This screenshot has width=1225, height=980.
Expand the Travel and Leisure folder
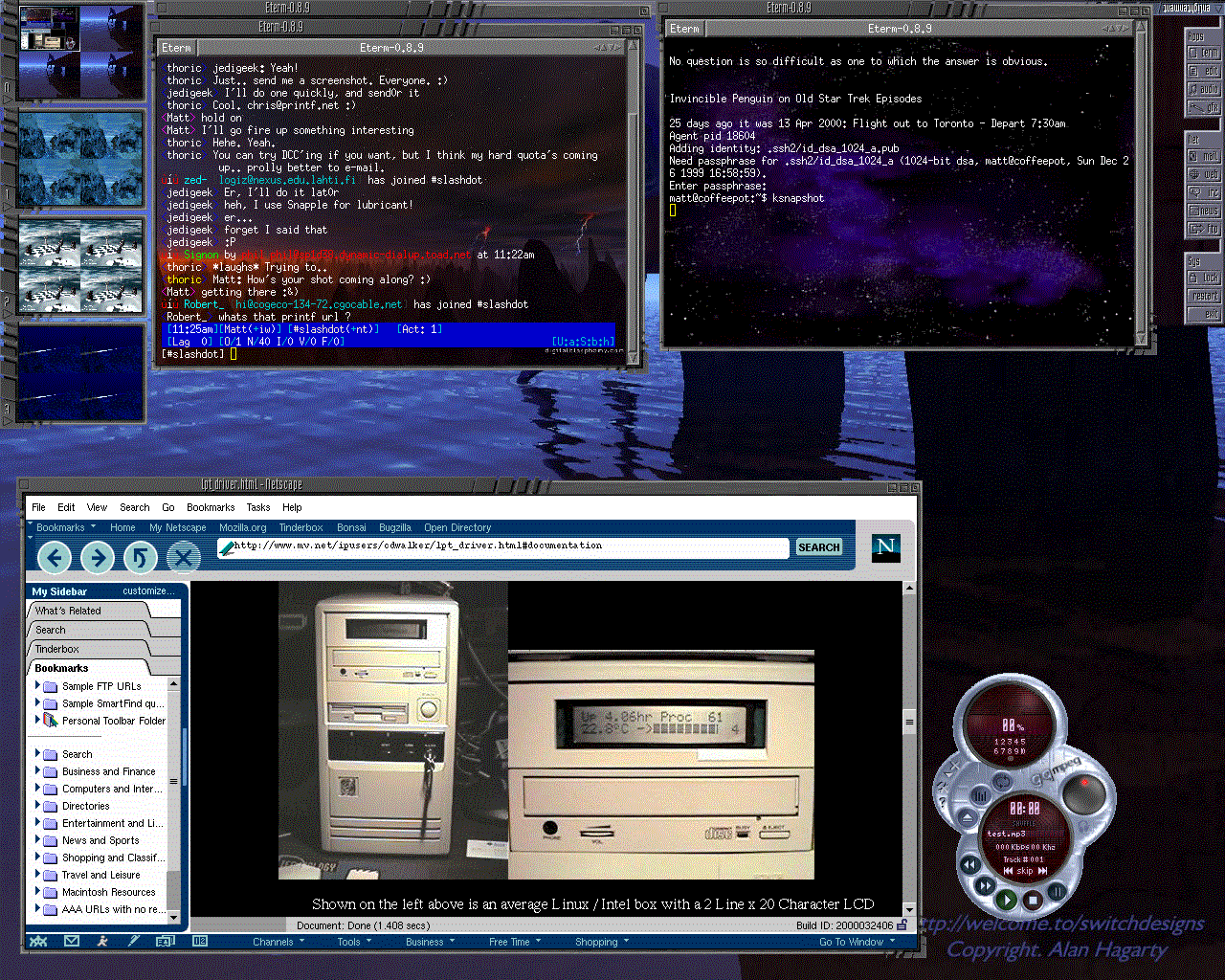coord(38,874)
